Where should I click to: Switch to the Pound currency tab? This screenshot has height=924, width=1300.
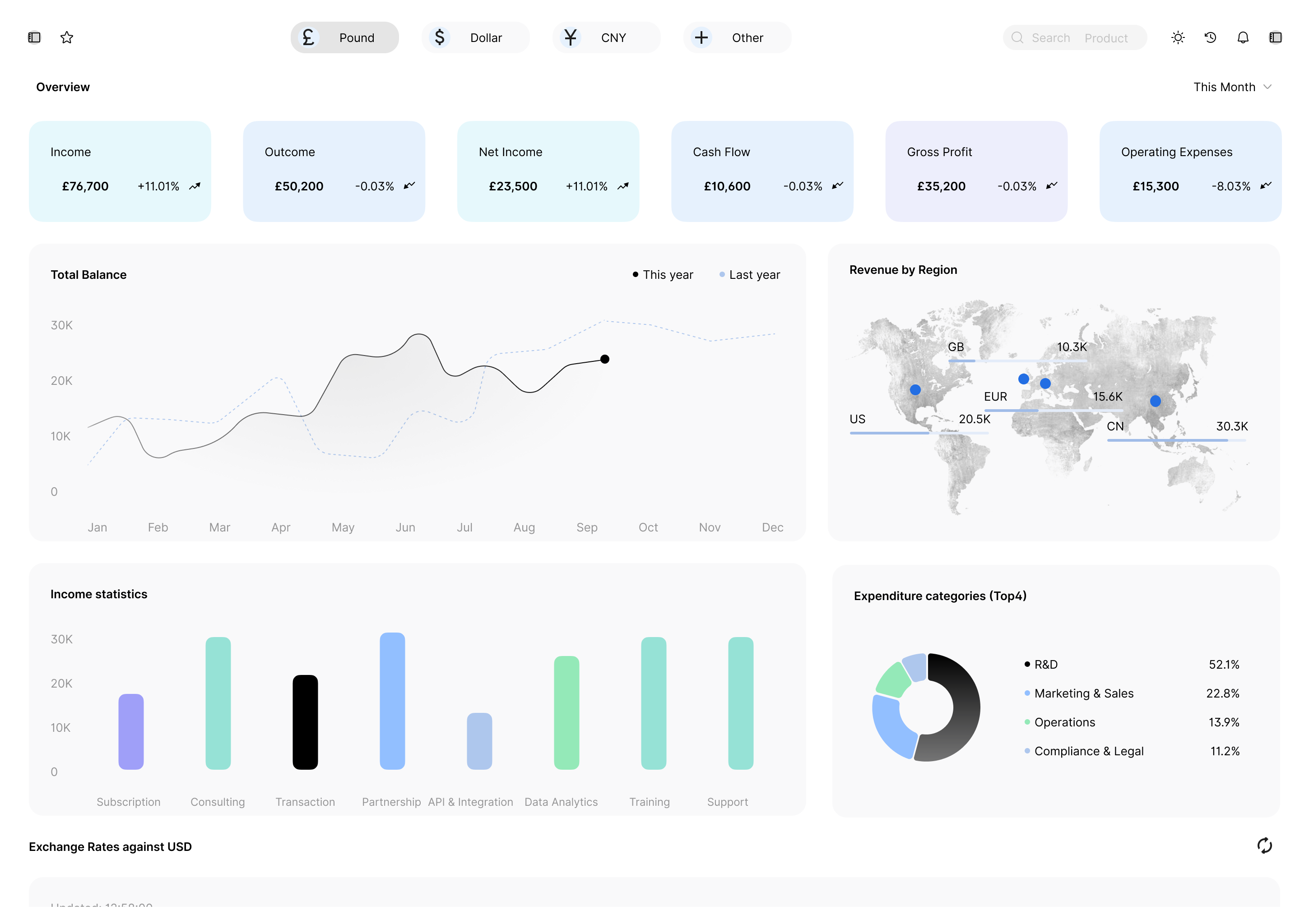pyautogui.click(x=344, y=37)
